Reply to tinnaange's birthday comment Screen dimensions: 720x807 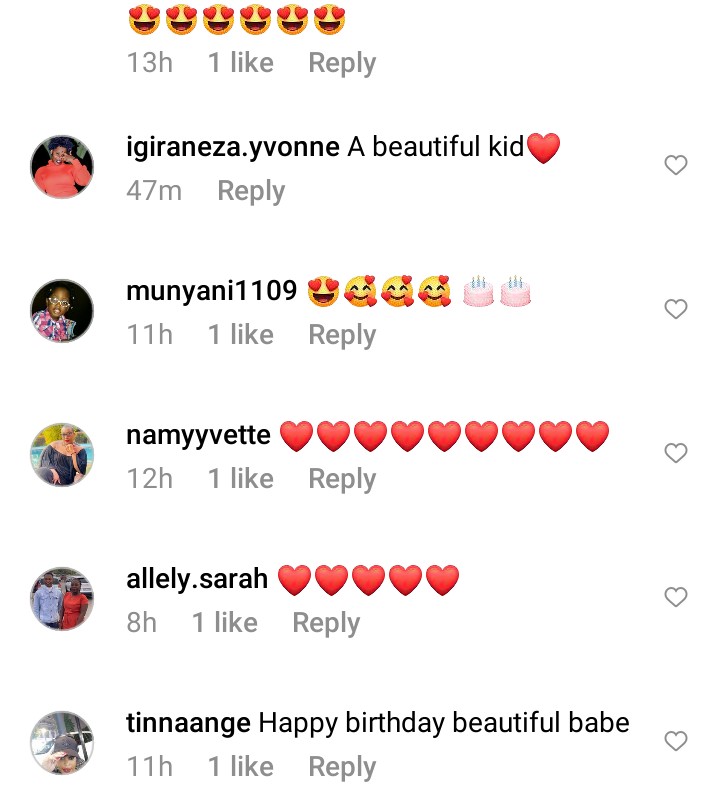[342, 767]
